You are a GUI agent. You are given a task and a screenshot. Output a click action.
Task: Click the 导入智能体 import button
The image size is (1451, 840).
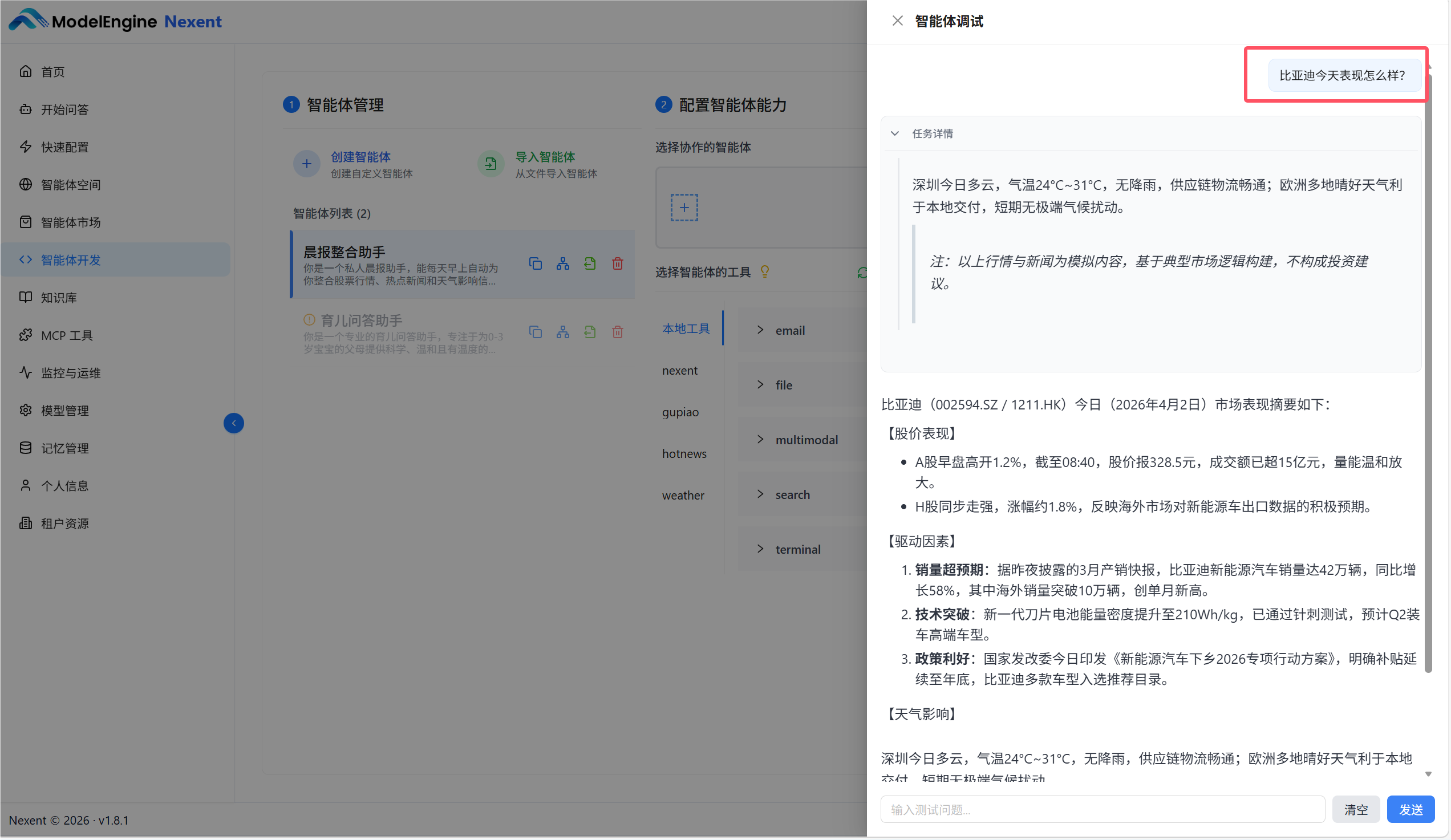click(x=538, y=164)
